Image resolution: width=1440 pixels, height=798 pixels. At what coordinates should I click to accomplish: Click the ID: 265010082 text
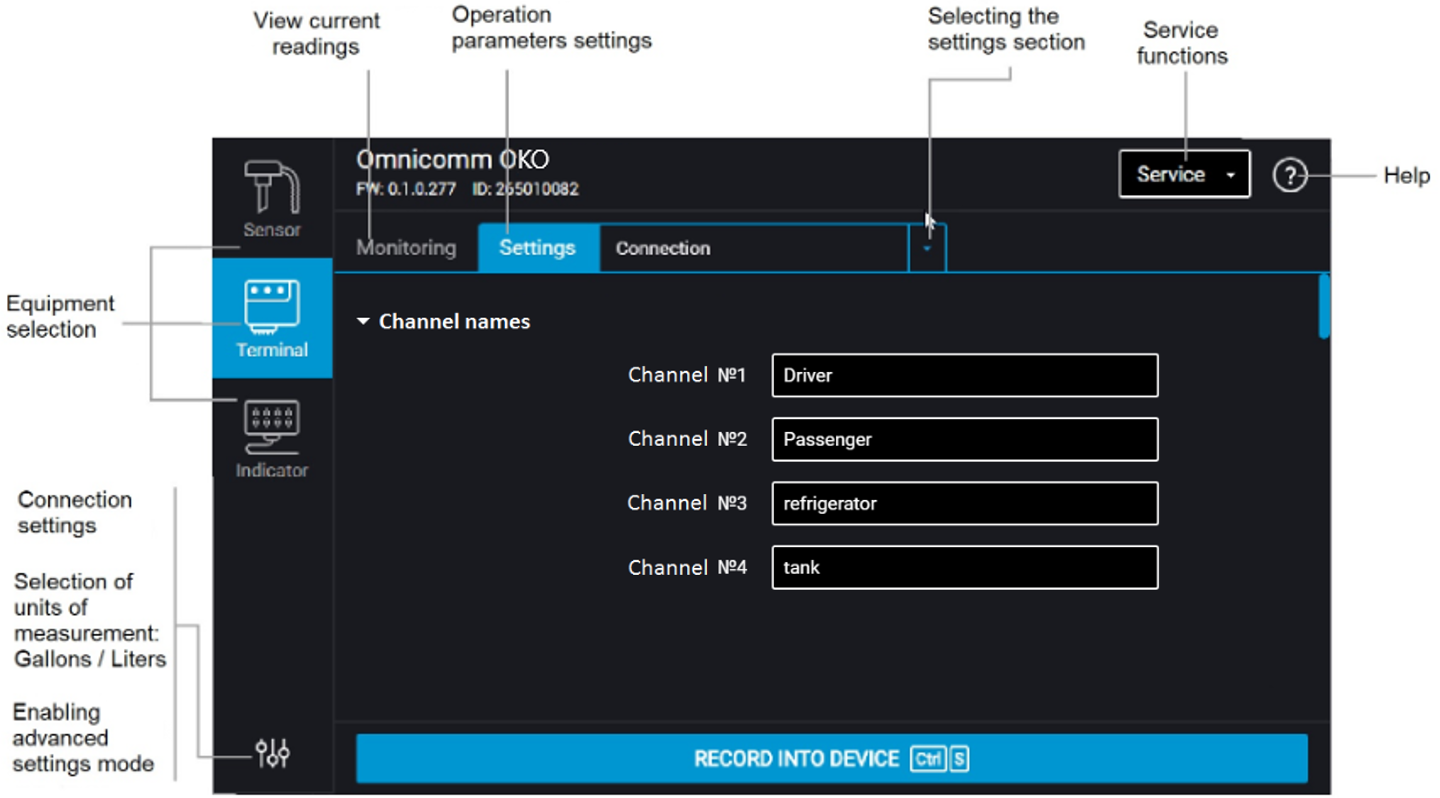click(525, 189)
